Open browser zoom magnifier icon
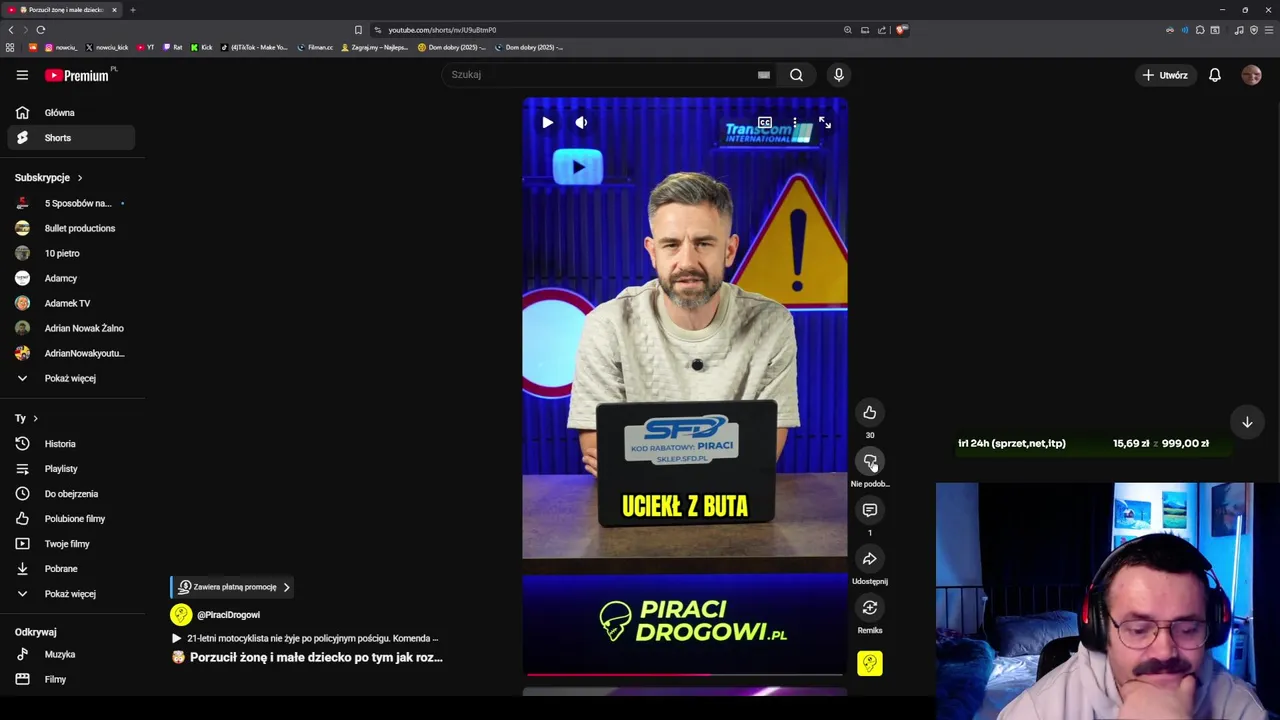The image size is (1280, 720). click(848, 30)
